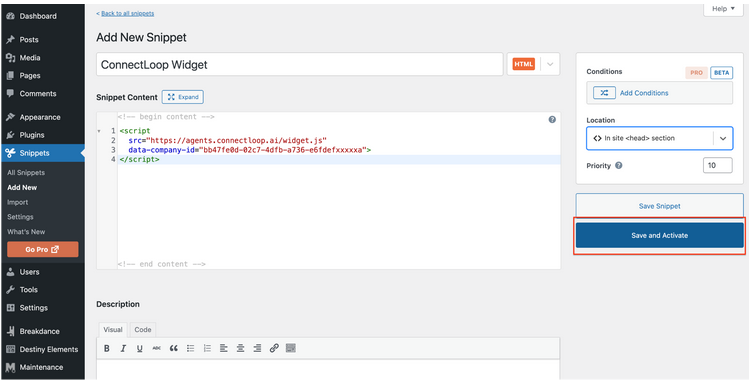Click the Plugins plug icon
749x382 pixels.
[11, 135]
